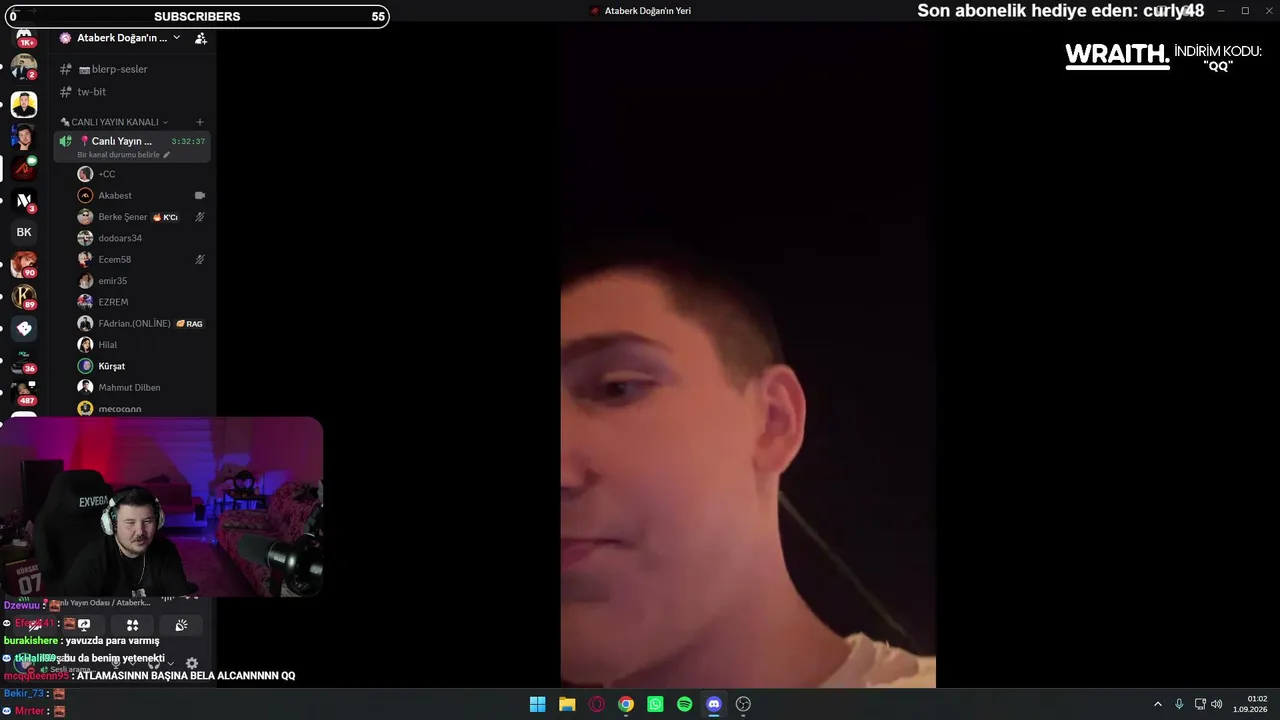1280x720 pixels.
Task: Open the volume tray icon
Action: click(1217, 704)
